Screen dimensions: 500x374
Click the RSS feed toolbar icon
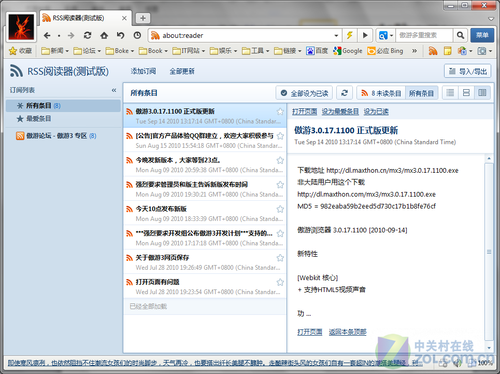[x=433, y=51]
